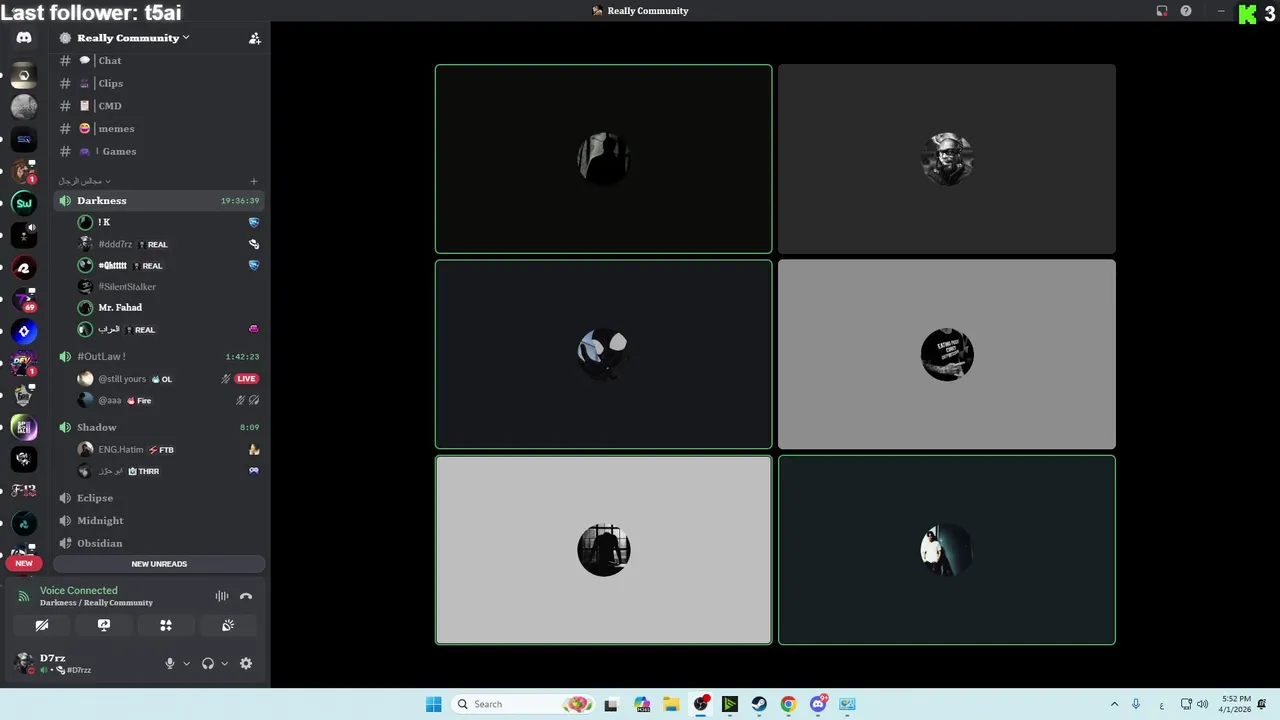This screenshot has height=720, width=1280.
Task: Open taskbar clock 5:52 PM
Action: click(1236, 704)
